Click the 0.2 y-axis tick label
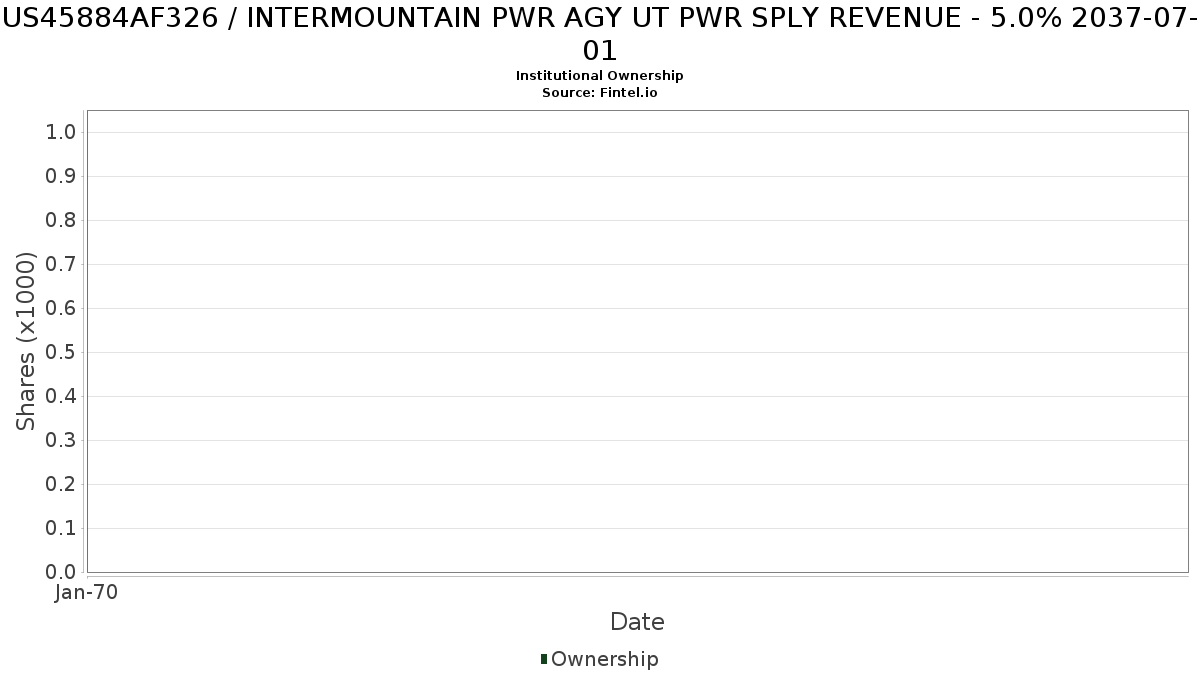 [x=61, y=485]
